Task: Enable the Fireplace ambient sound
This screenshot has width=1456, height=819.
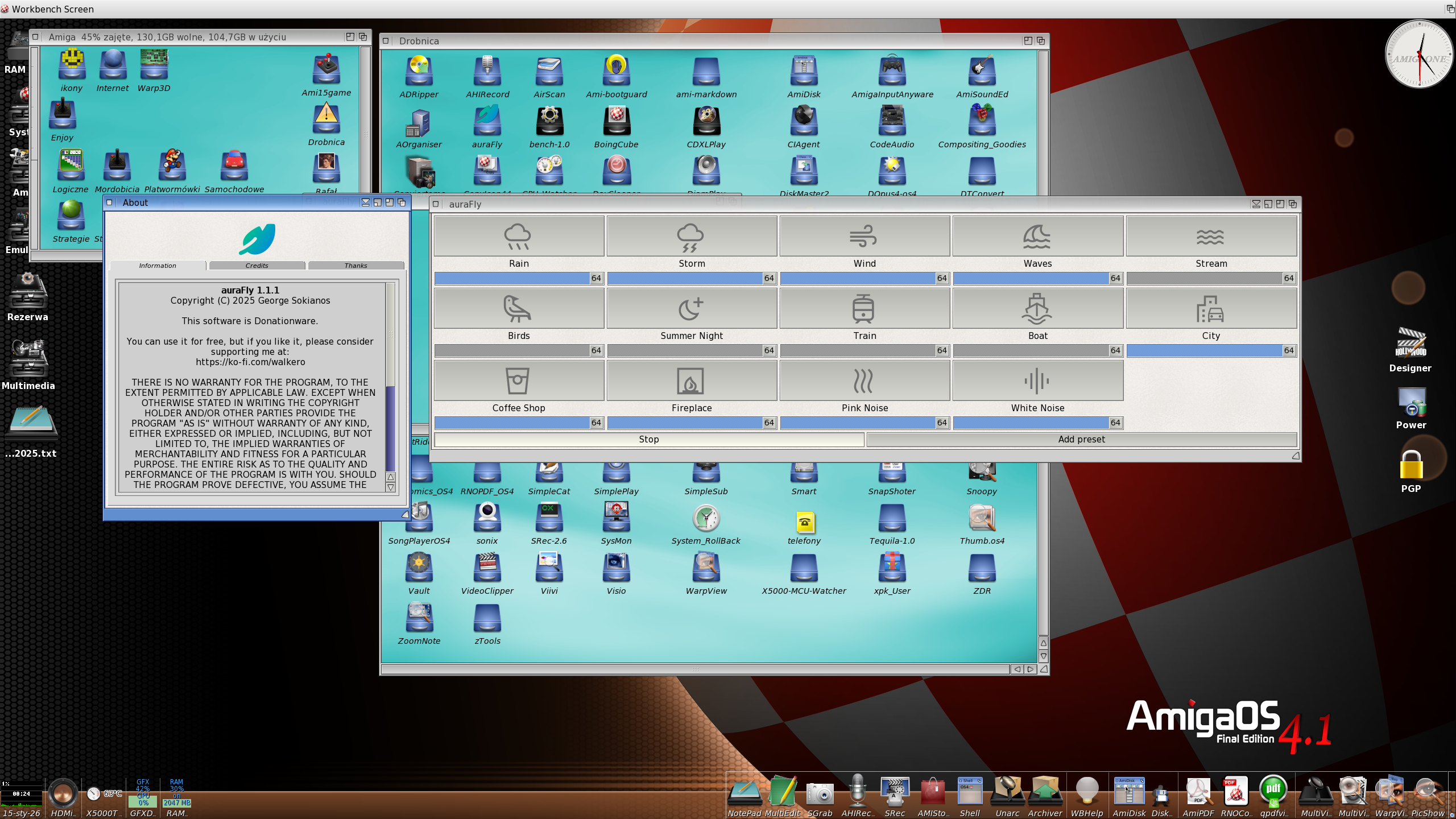Action: [x=691, y=380]
